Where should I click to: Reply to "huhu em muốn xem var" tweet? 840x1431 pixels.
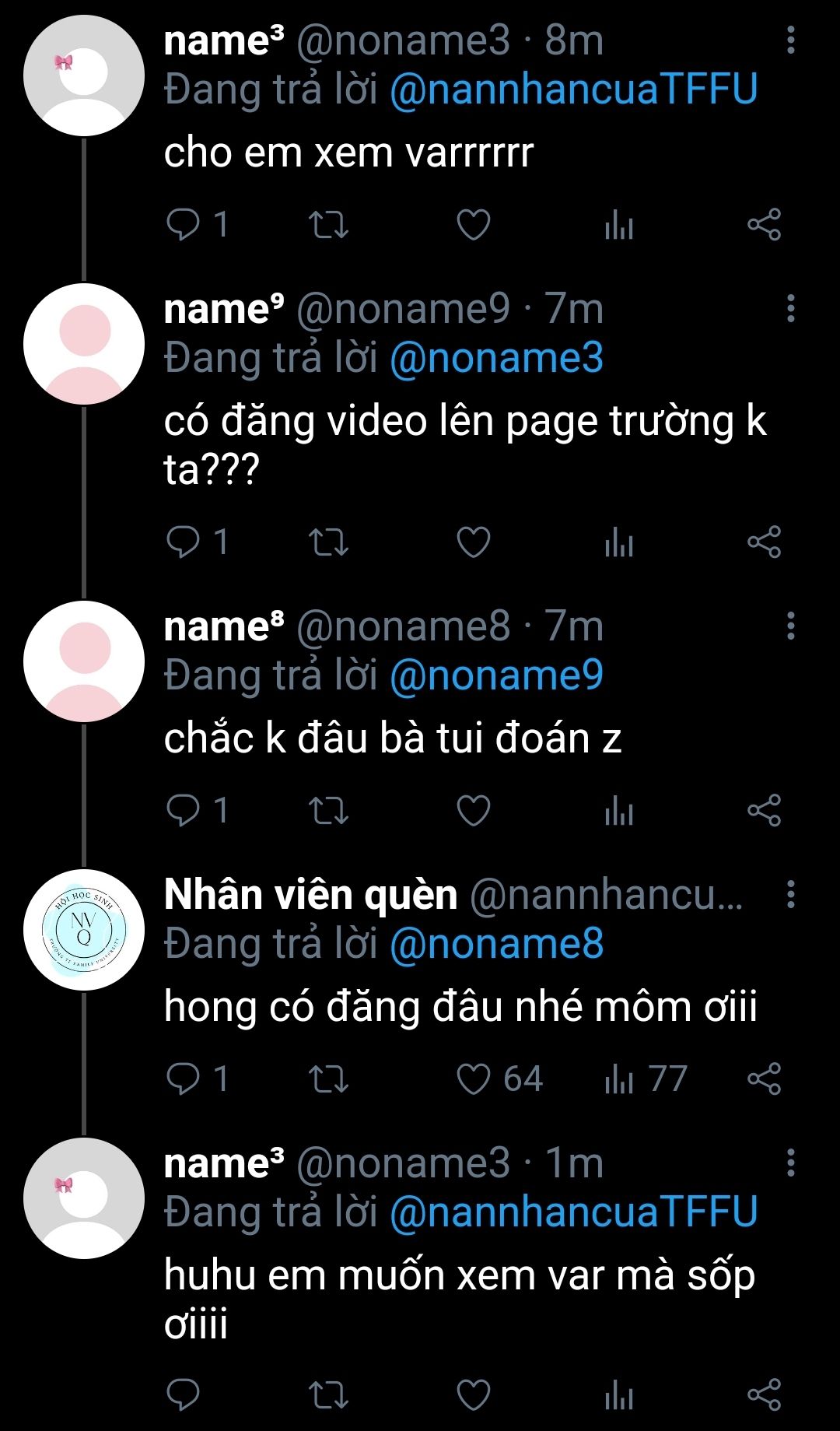point(184,1394)
